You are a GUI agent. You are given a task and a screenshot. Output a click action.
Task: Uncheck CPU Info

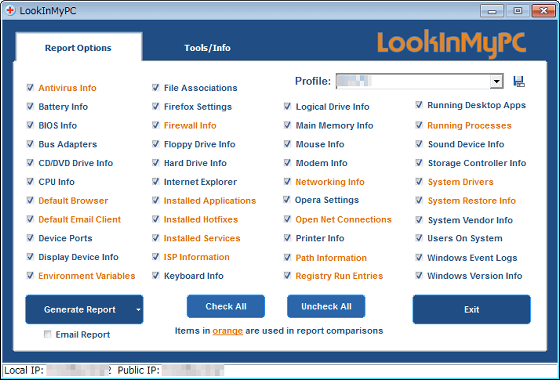coord(30,181)
